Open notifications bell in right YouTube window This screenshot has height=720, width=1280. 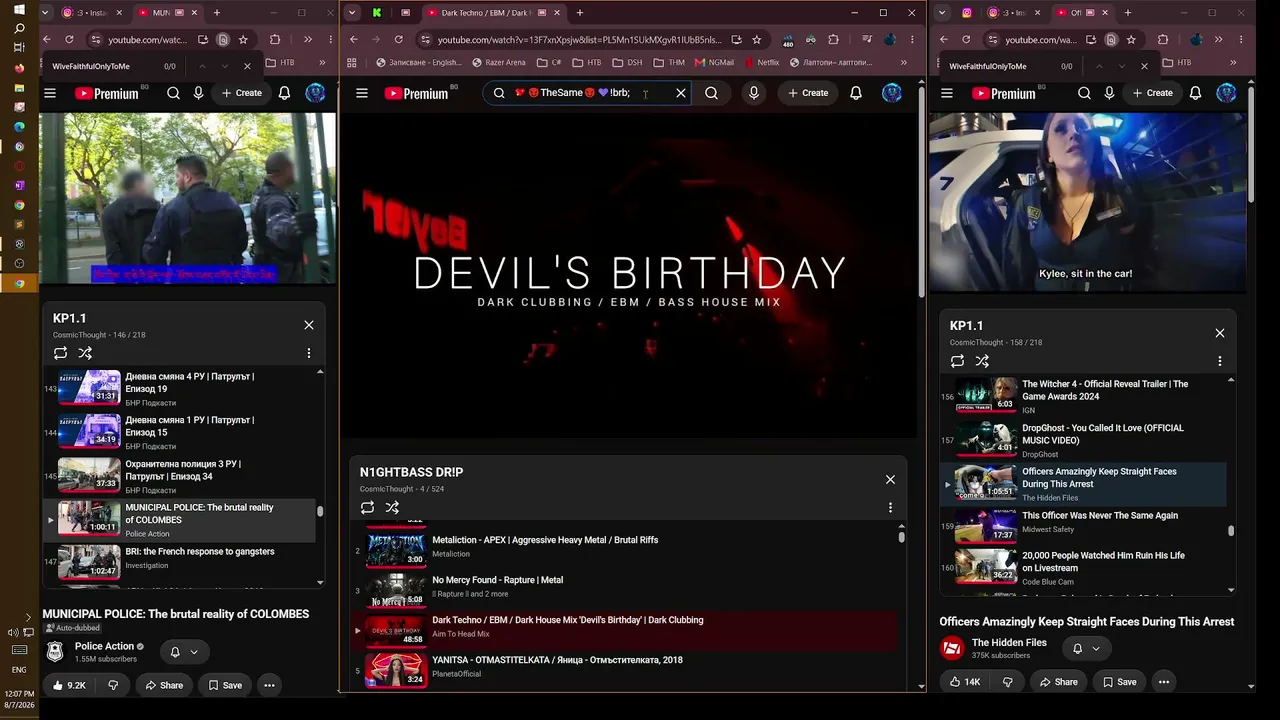[1196, 93]
